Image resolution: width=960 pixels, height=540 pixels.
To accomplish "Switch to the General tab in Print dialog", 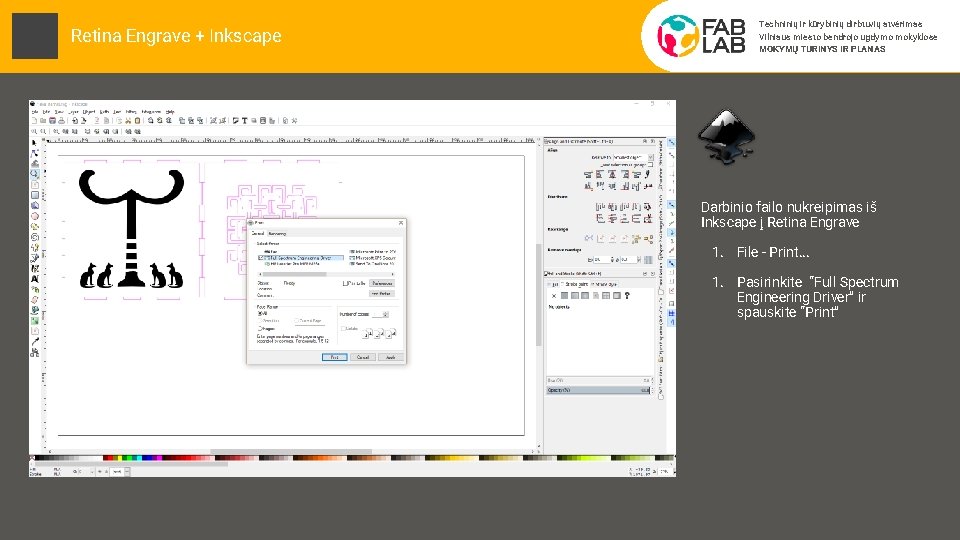I will pos(258,233).
